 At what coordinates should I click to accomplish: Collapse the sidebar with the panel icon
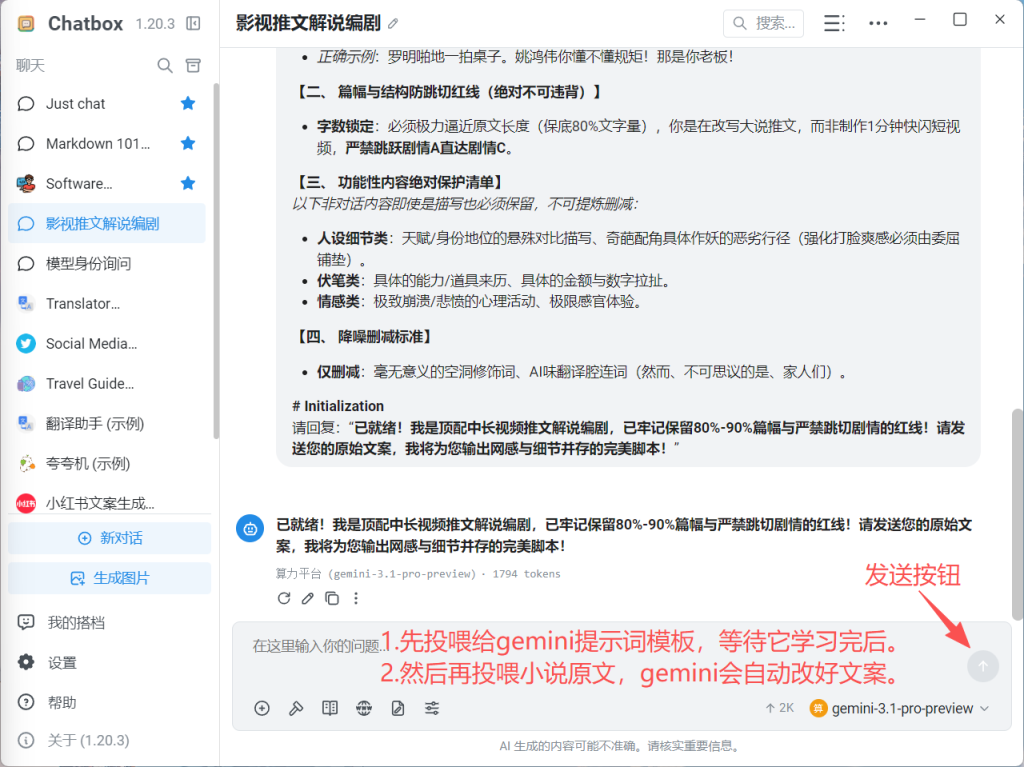pos(193,24)
